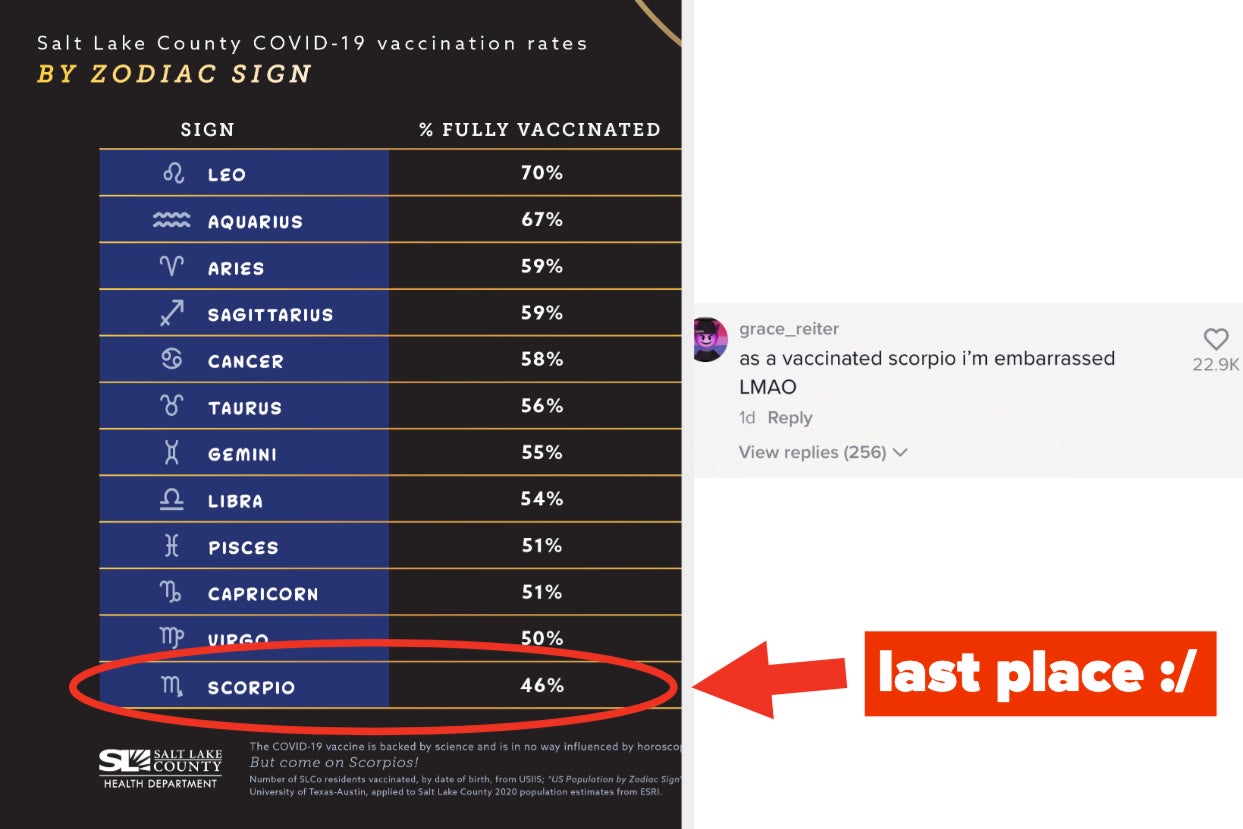Click the Gemini zodiac symbol icon
Viewport: 1243px width, 829px height.
pos(172,453)
